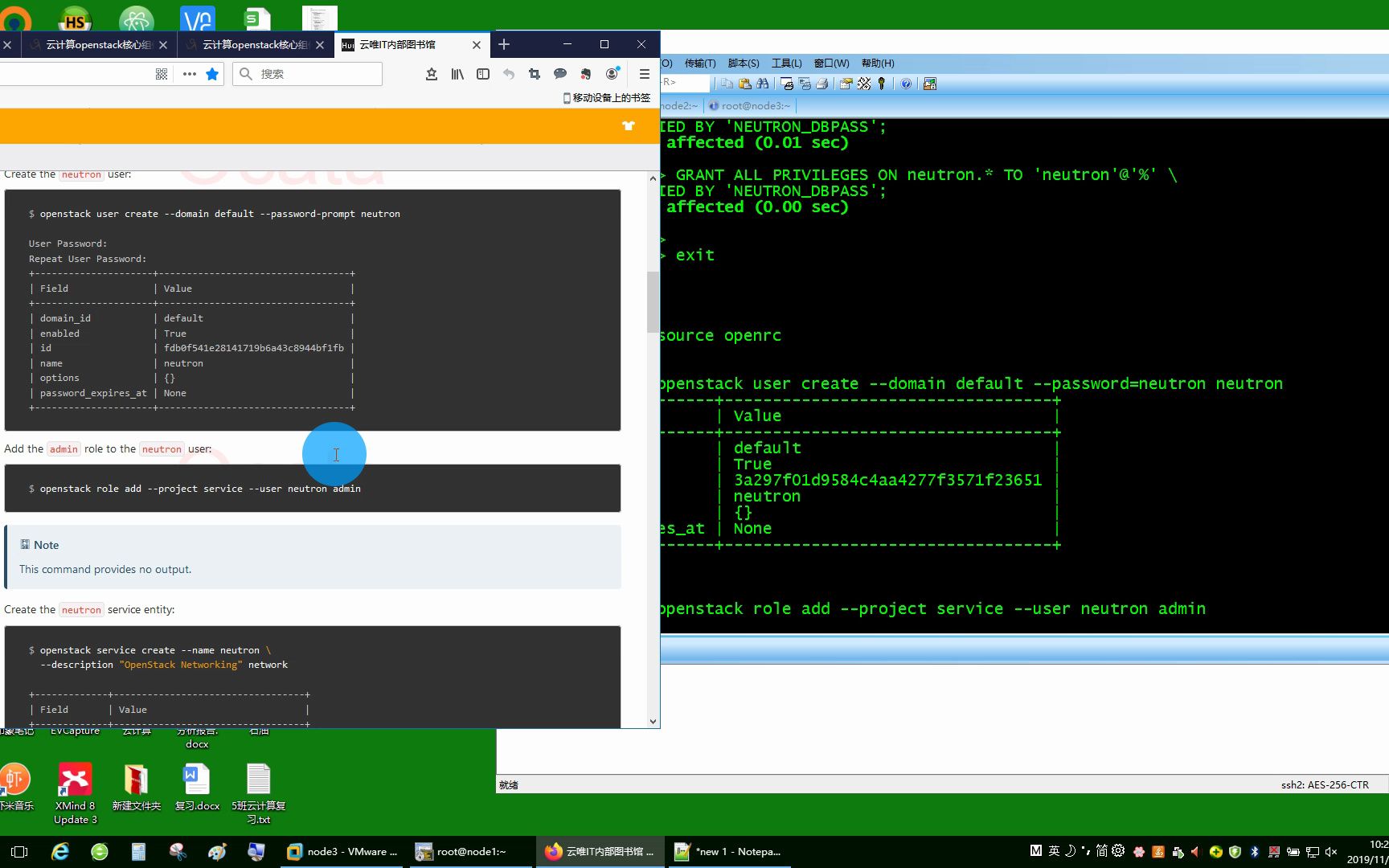Launch Internet Explorer from taskbar

(x=59, y=852)
